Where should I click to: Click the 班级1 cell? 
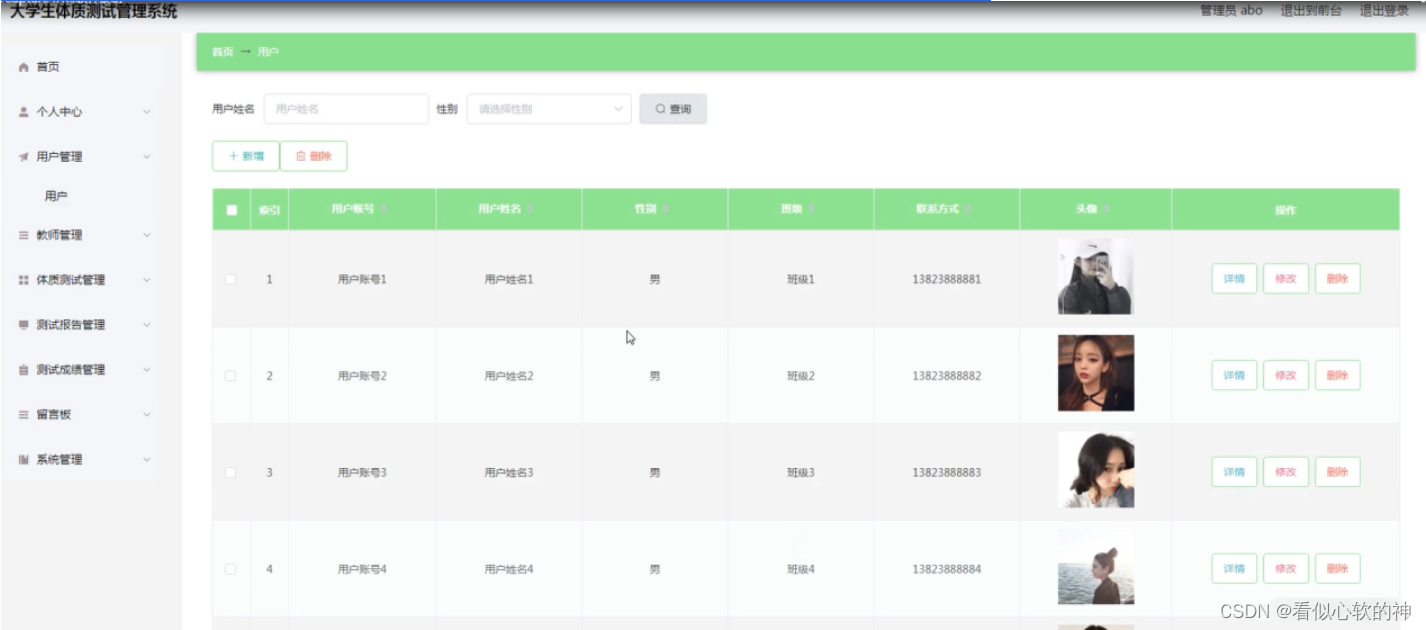click(801, 279)
